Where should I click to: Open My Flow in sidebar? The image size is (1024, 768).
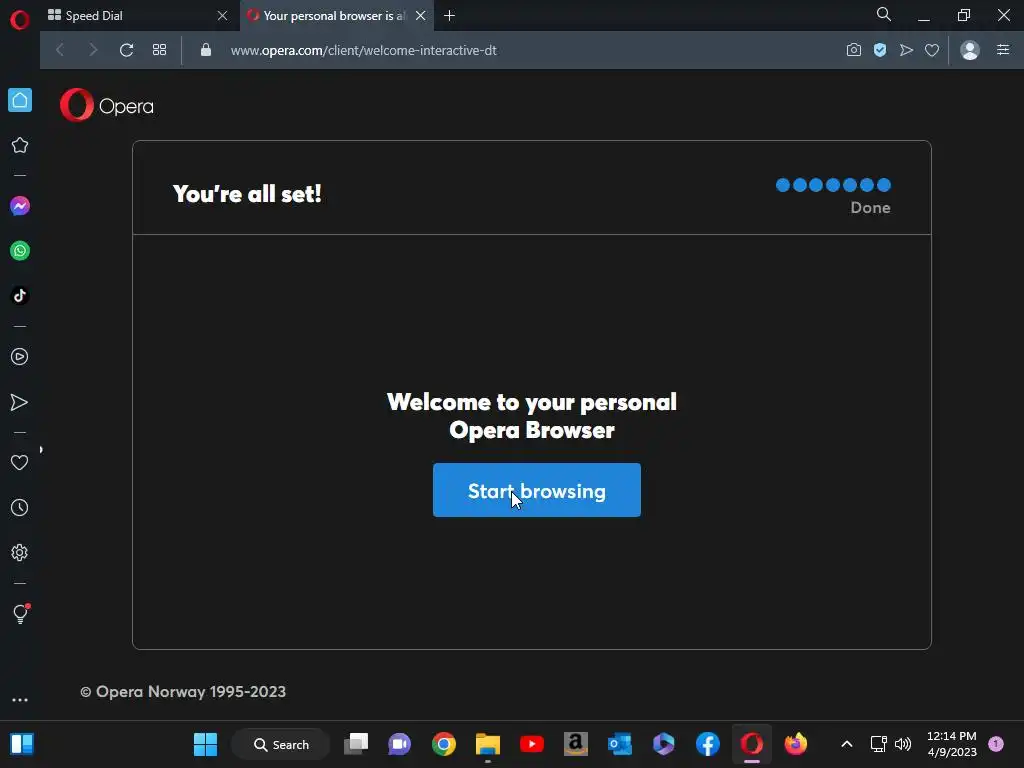click(20, 402)
